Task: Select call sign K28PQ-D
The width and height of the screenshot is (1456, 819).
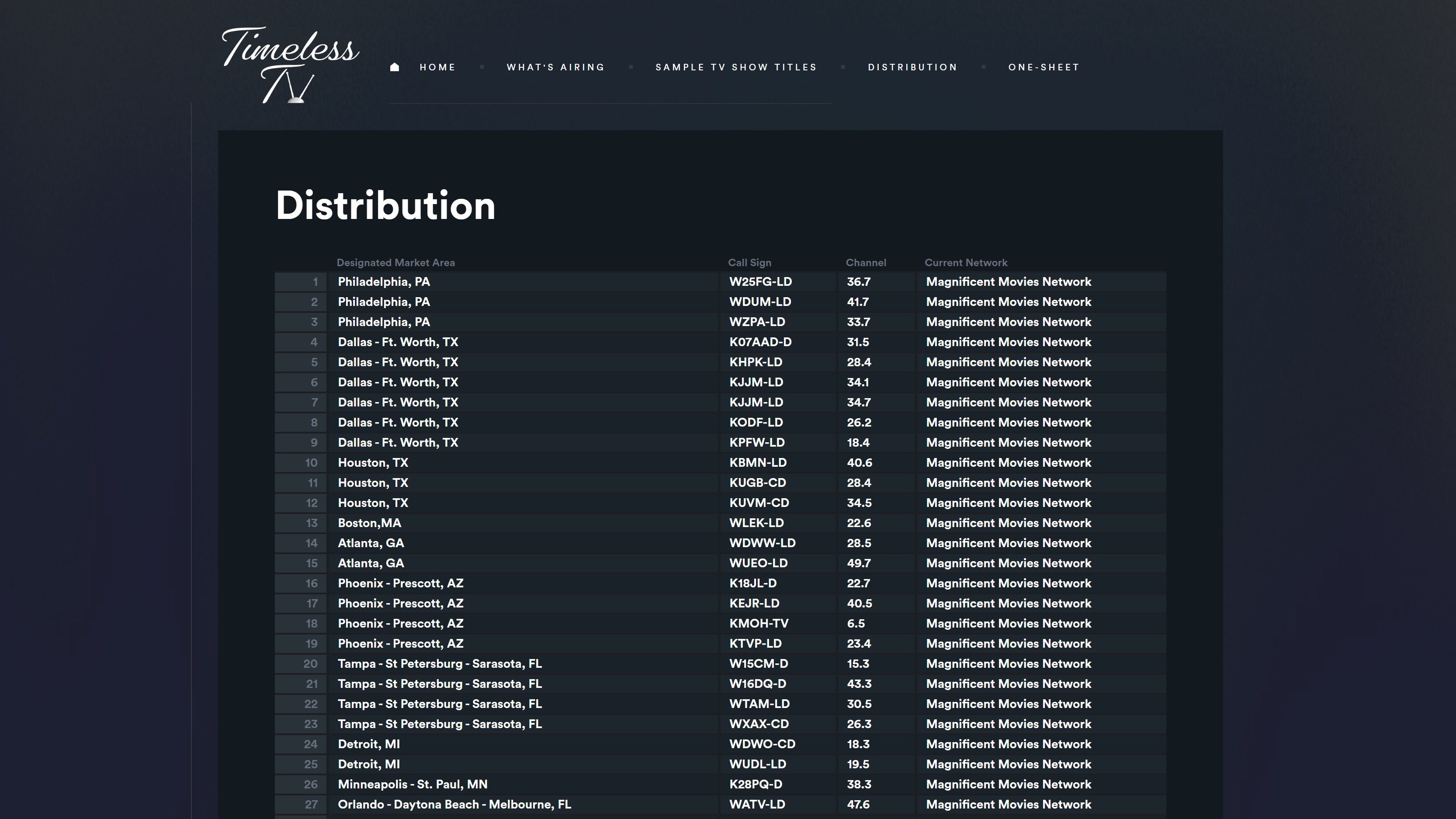Action: tap(756, 784)
